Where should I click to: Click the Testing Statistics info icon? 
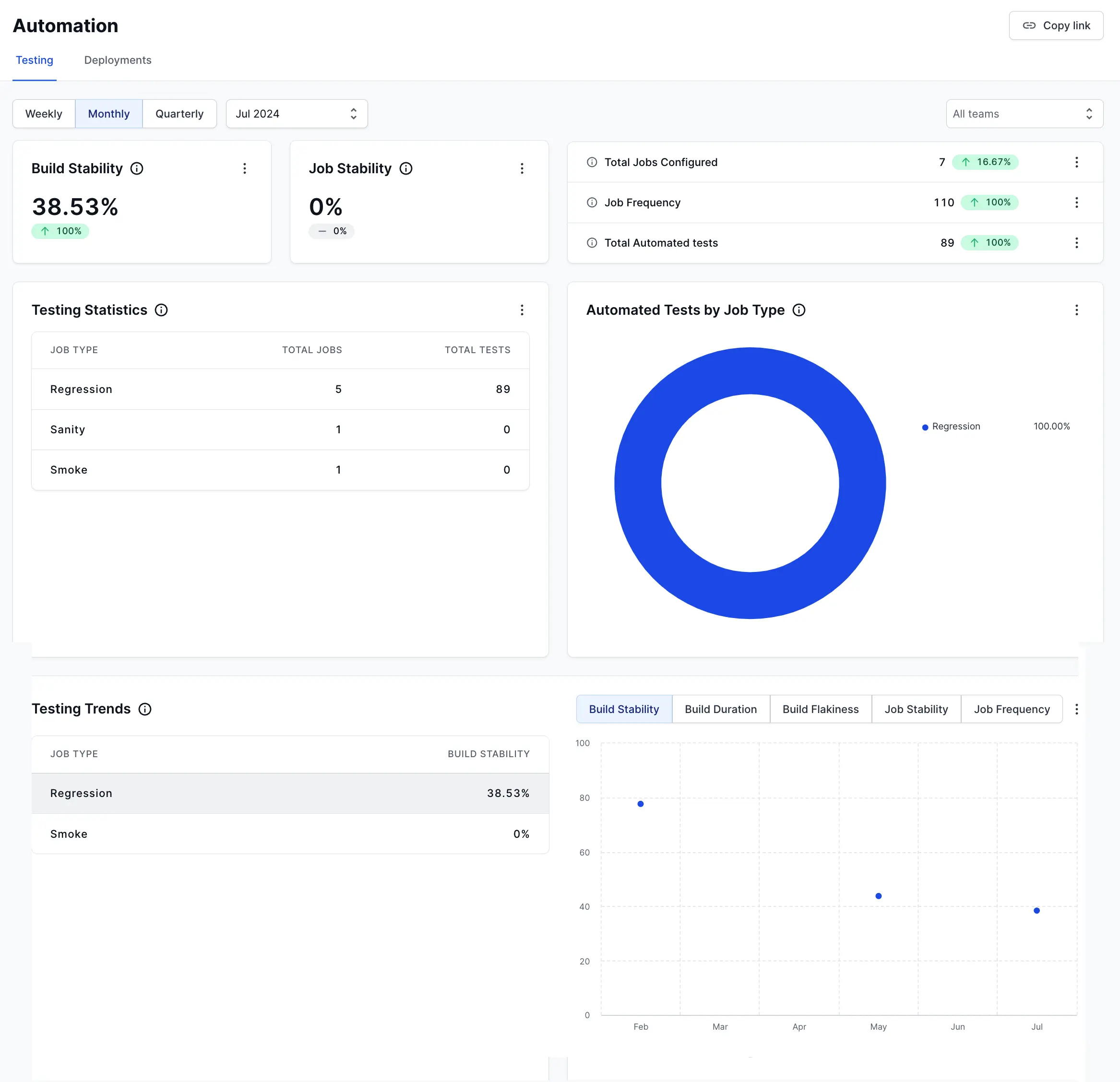click(162, 310)
